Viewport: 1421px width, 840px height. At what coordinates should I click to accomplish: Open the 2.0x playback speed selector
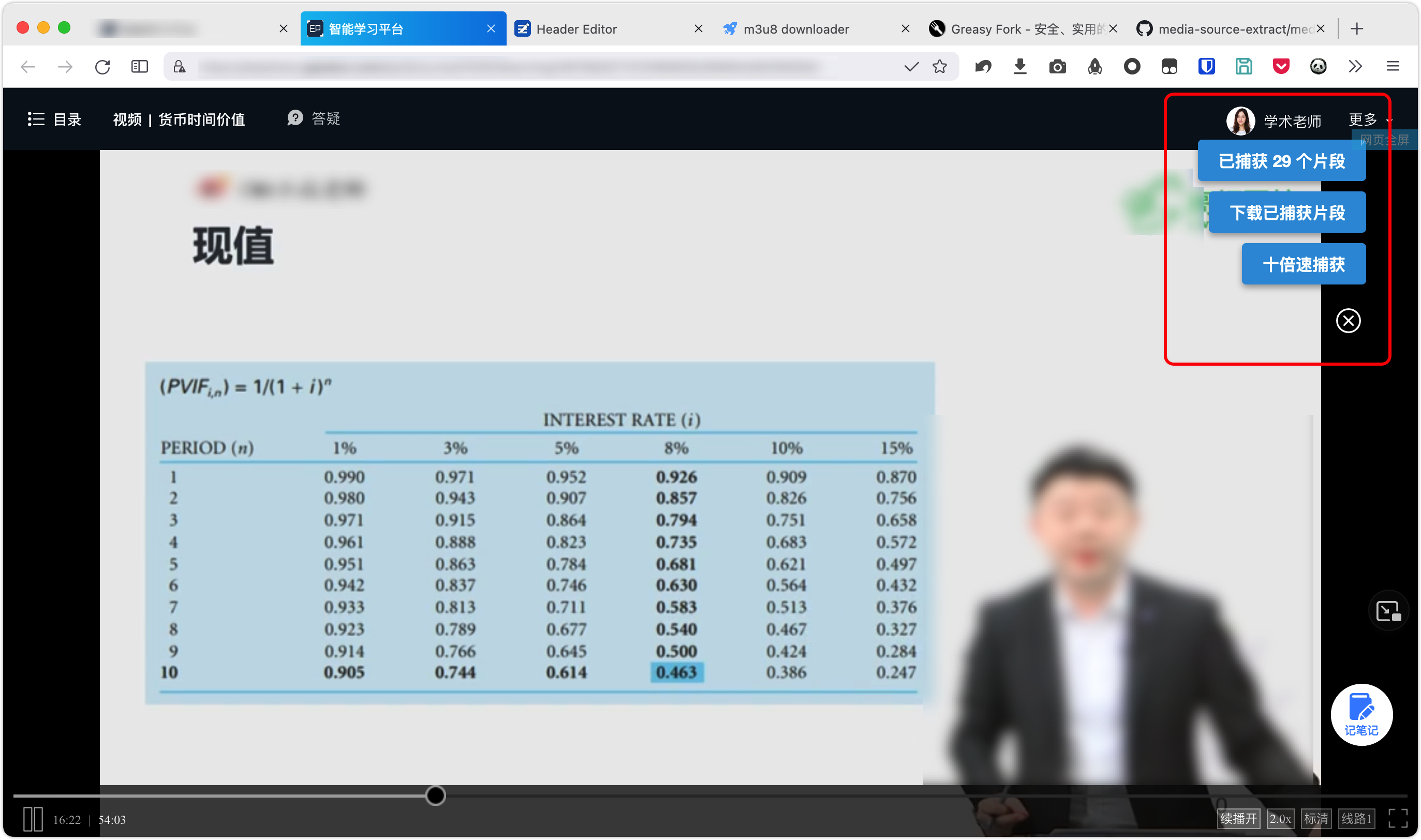(x=1280, y=818)
